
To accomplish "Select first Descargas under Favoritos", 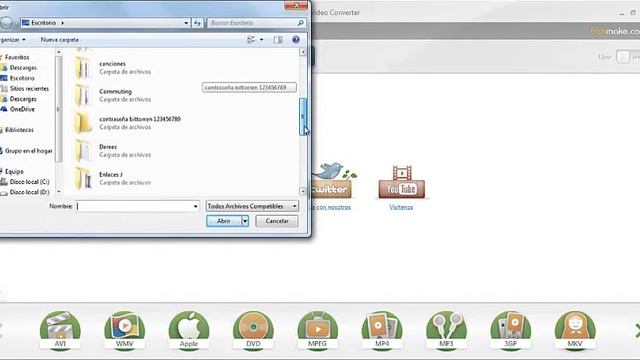I will click(x=23, y=67).
